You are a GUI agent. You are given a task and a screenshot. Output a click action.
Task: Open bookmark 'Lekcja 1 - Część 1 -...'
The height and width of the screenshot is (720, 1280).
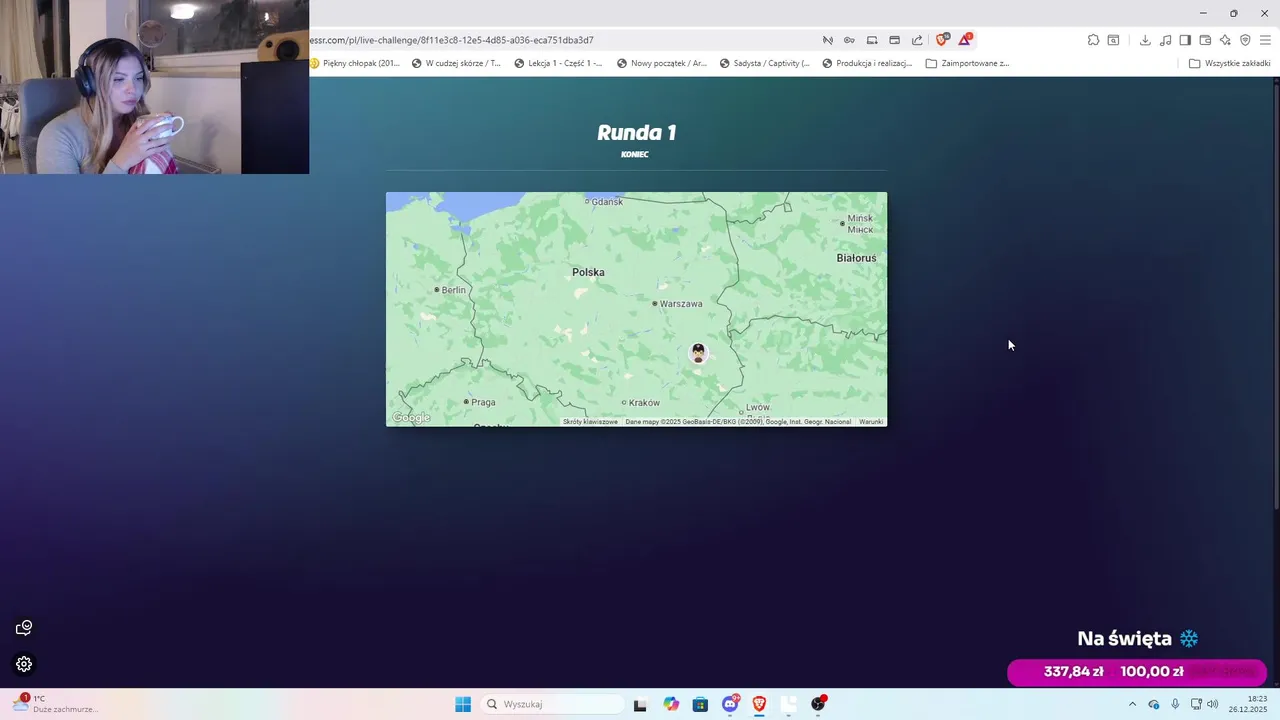pyautogui.click(x=559, y=63)
